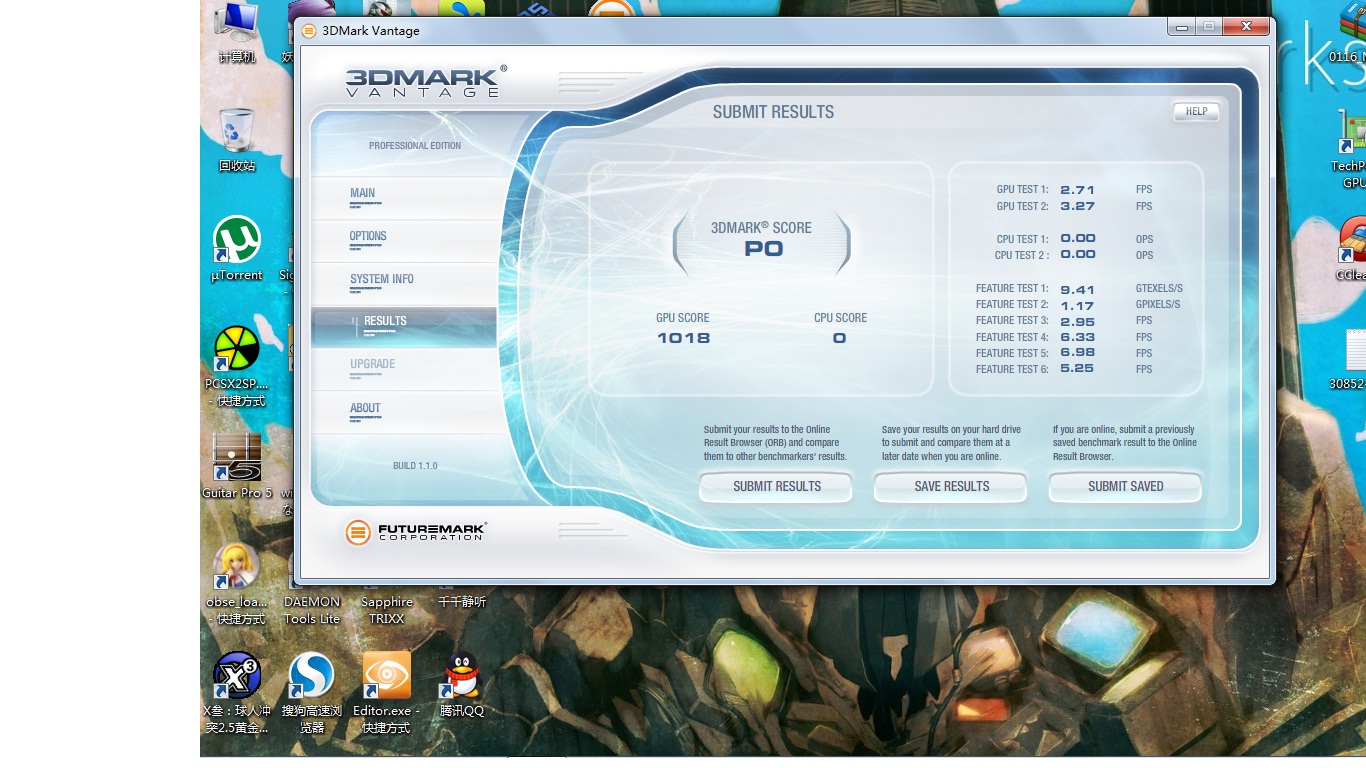Click FEATURE TEST 3 value 2.95
Image resolution: width=1366 pixels, height=768 pixels.
(1078, 322)
